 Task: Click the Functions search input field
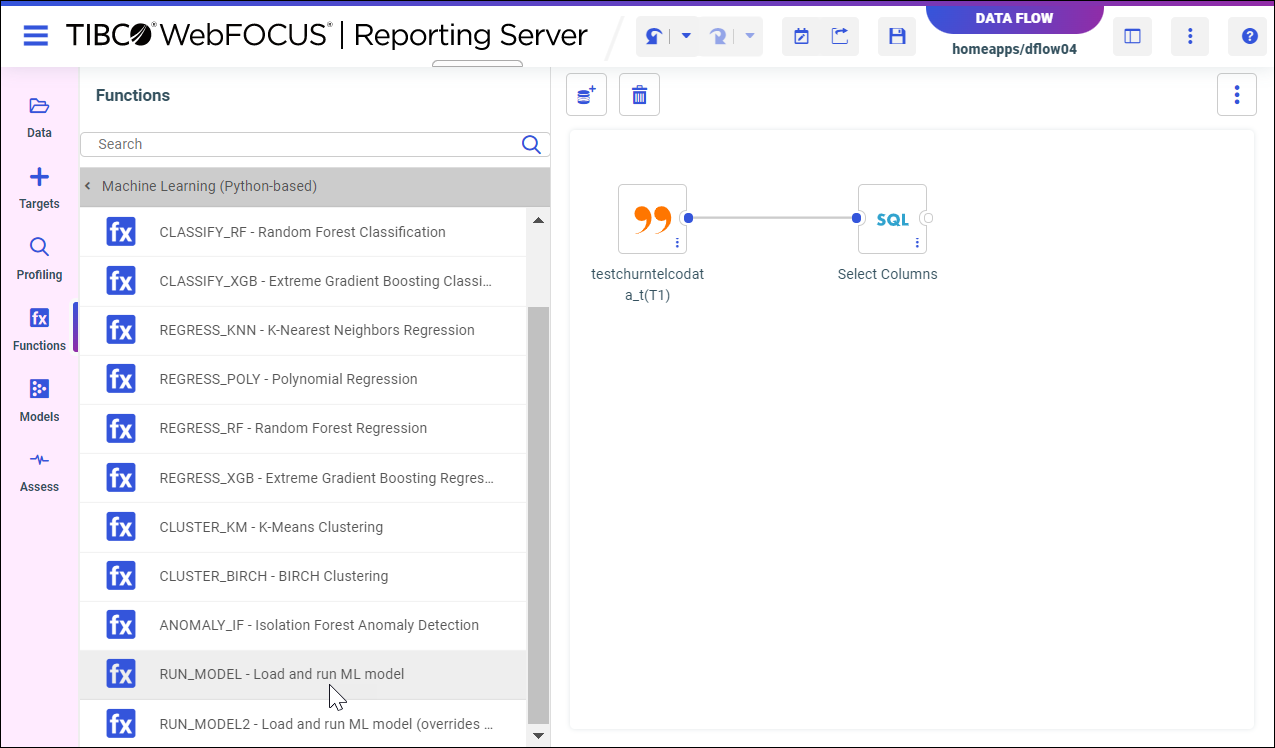(x=305, y=144)
